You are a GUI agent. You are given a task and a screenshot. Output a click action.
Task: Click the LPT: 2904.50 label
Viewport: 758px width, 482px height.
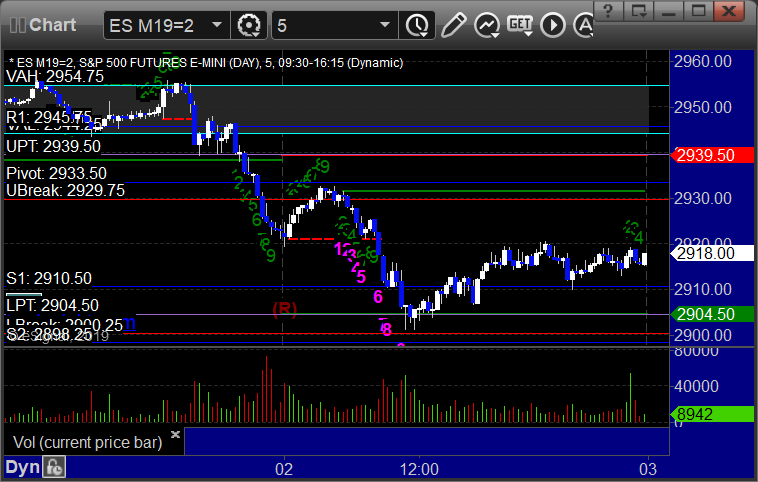tap(52, 306)
